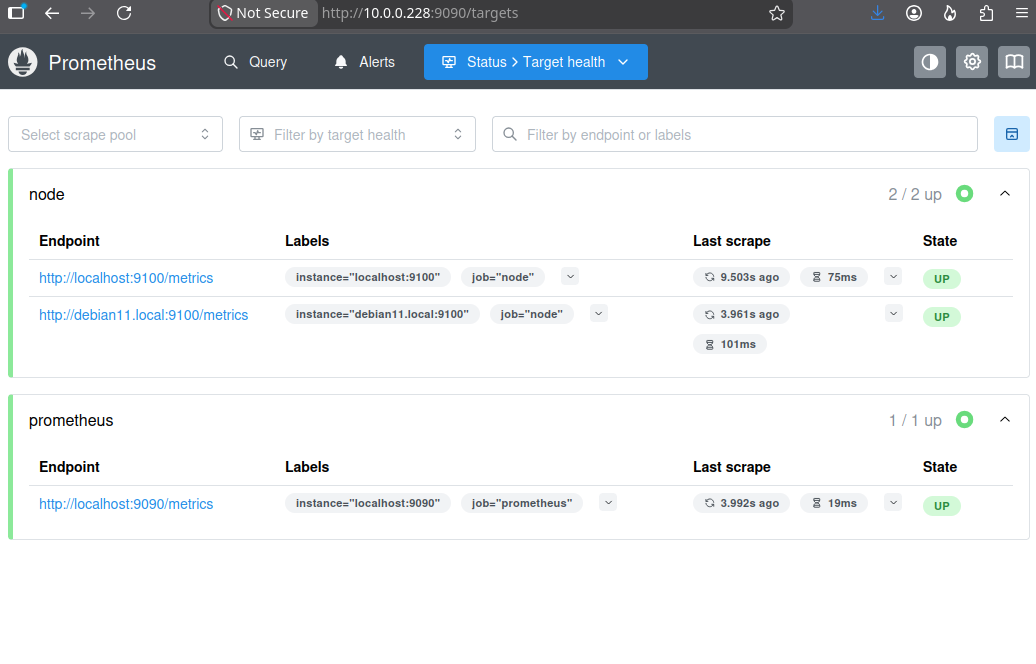The height and width of the screenshot is (664, 1036).
Task: Click the Prometheus flame logo
Action: point(22,63)
